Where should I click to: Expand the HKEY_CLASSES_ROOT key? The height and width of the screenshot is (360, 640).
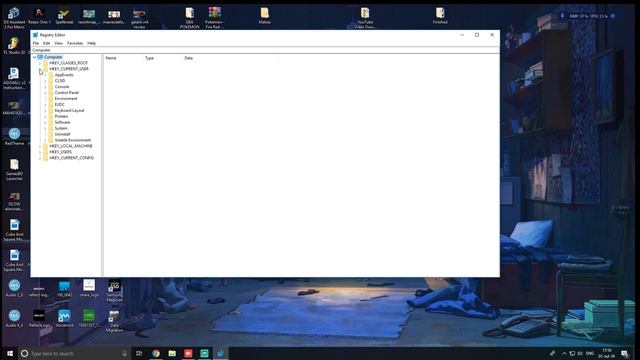tap(40, 63)
